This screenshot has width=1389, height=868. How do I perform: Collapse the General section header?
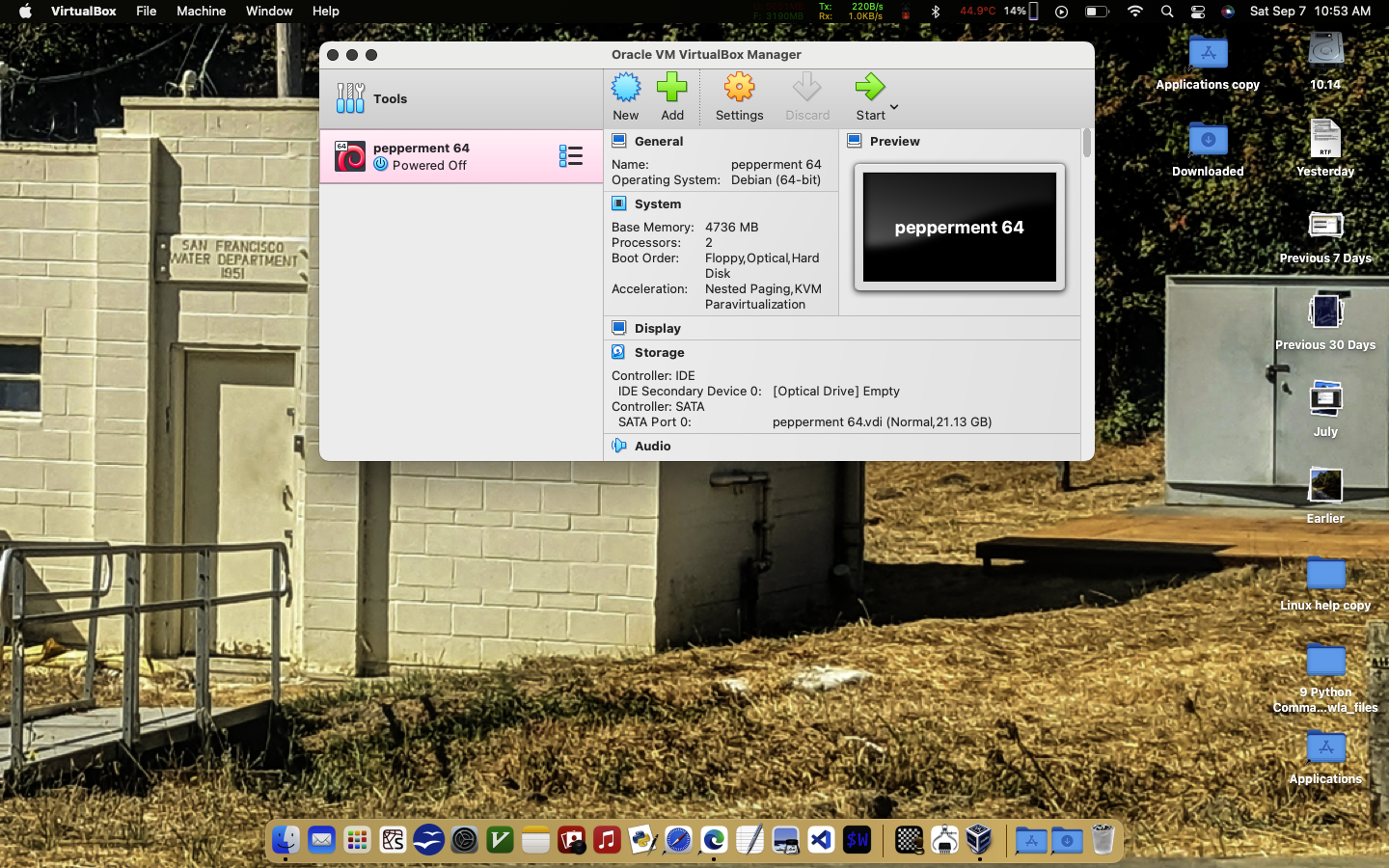[x=659, y=142]
